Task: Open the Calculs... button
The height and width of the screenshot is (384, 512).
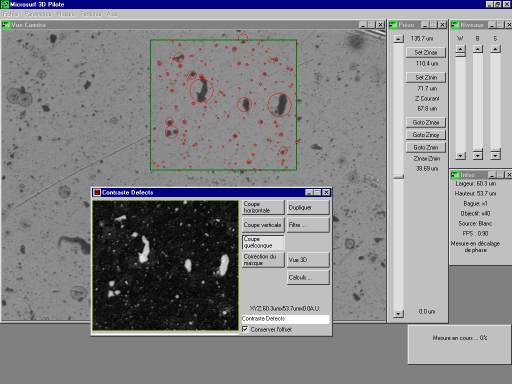Action: (308, 277)
